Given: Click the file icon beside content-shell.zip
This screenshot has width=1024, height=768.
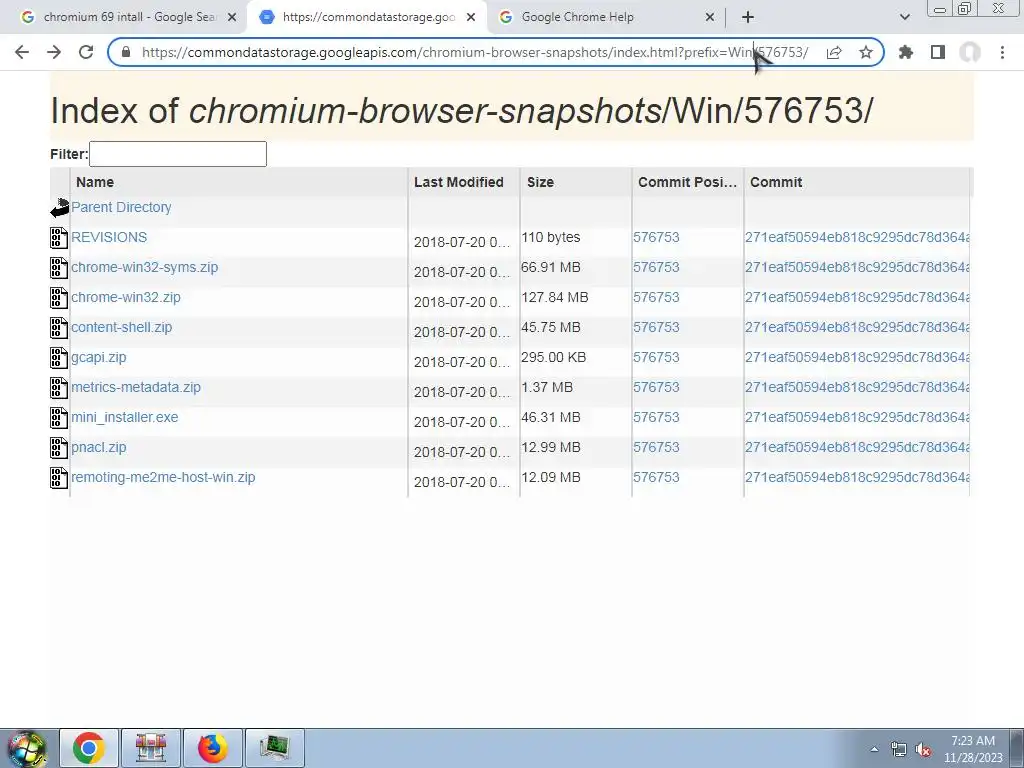Looking at the screenshot, I should pyautogui.click(x=59, y=328).
